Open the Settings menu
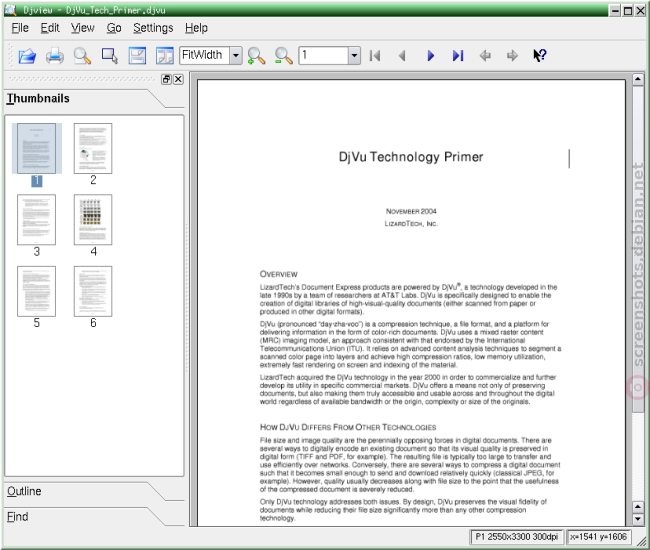The width and height of the screenshot is (650, 550). (153, 28)
